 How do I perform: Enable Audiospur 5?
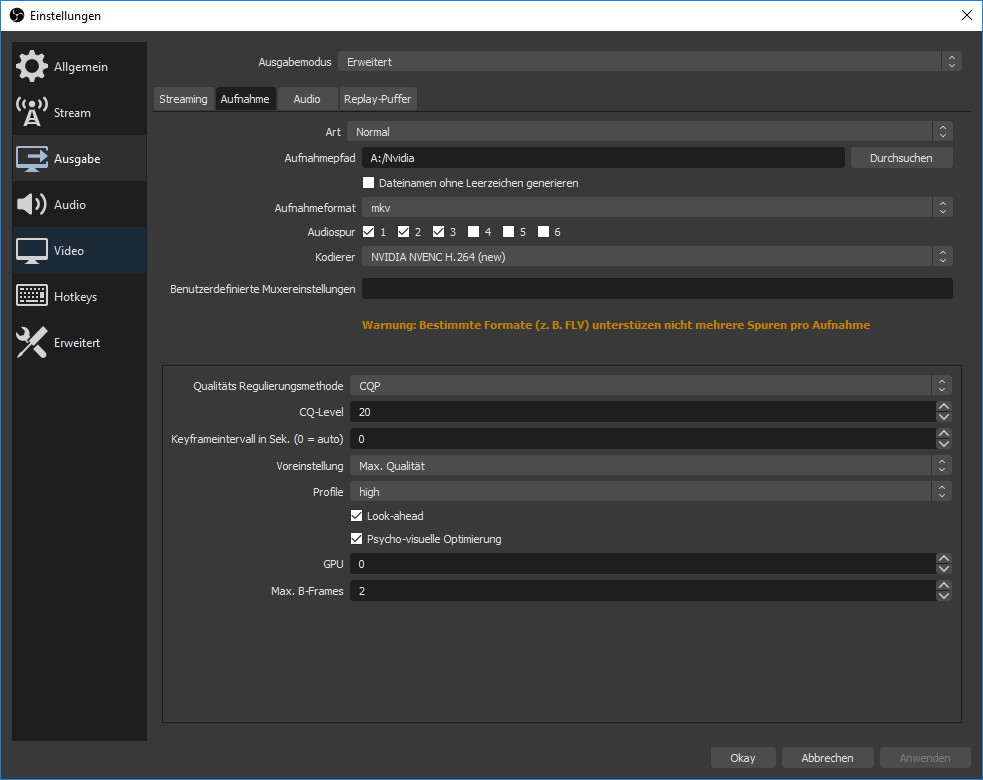pyautogui.click(x=508, y=232)
